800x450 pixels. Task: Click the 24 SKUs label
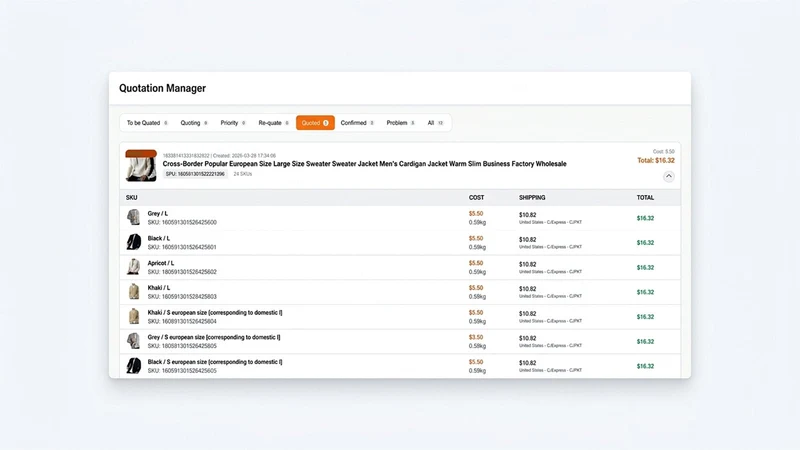point(242,174)
